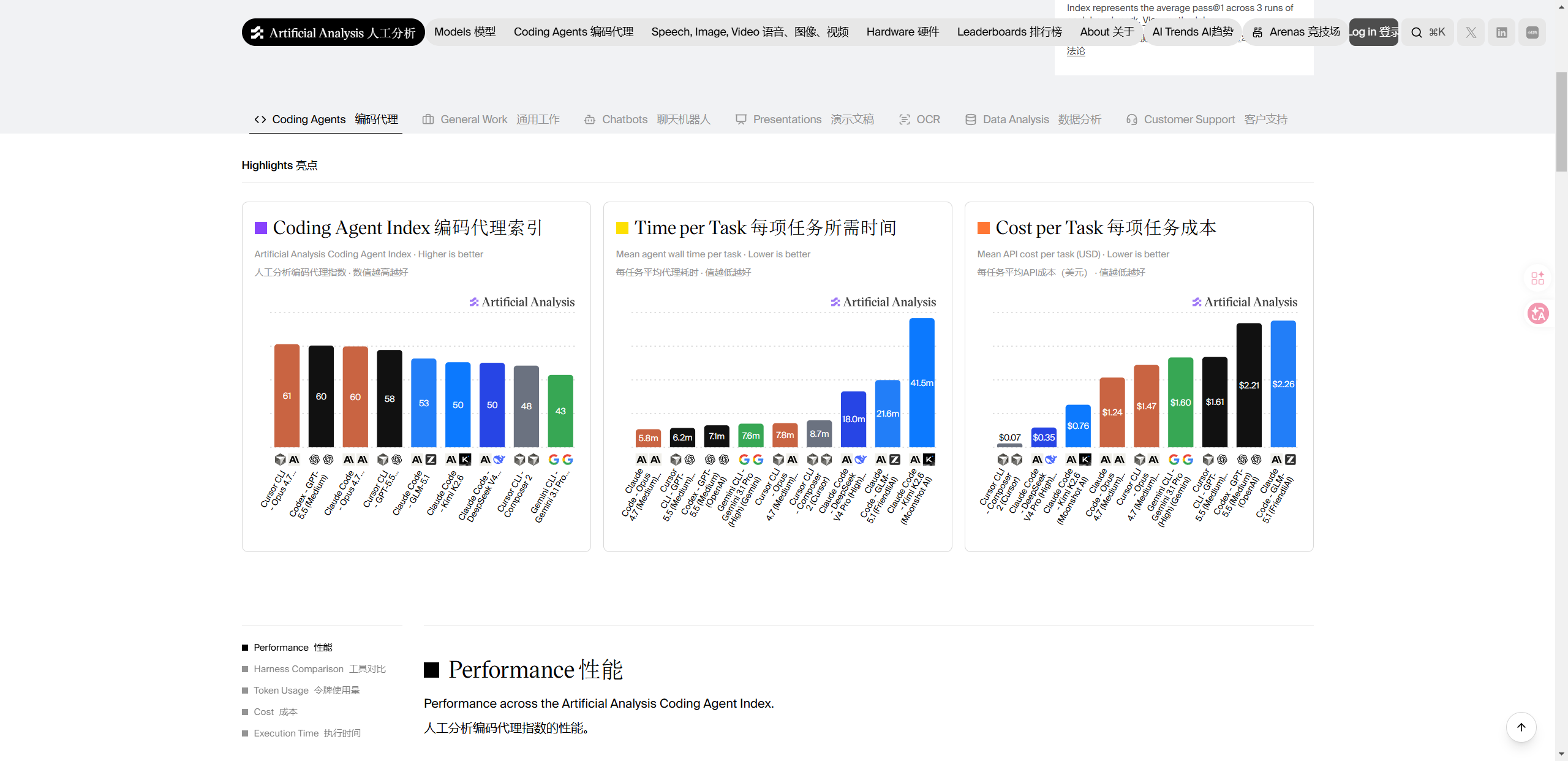Open the Hardware 硬件 menu
The height and width of the screenshot is (761, 1568).
(903, 32)
